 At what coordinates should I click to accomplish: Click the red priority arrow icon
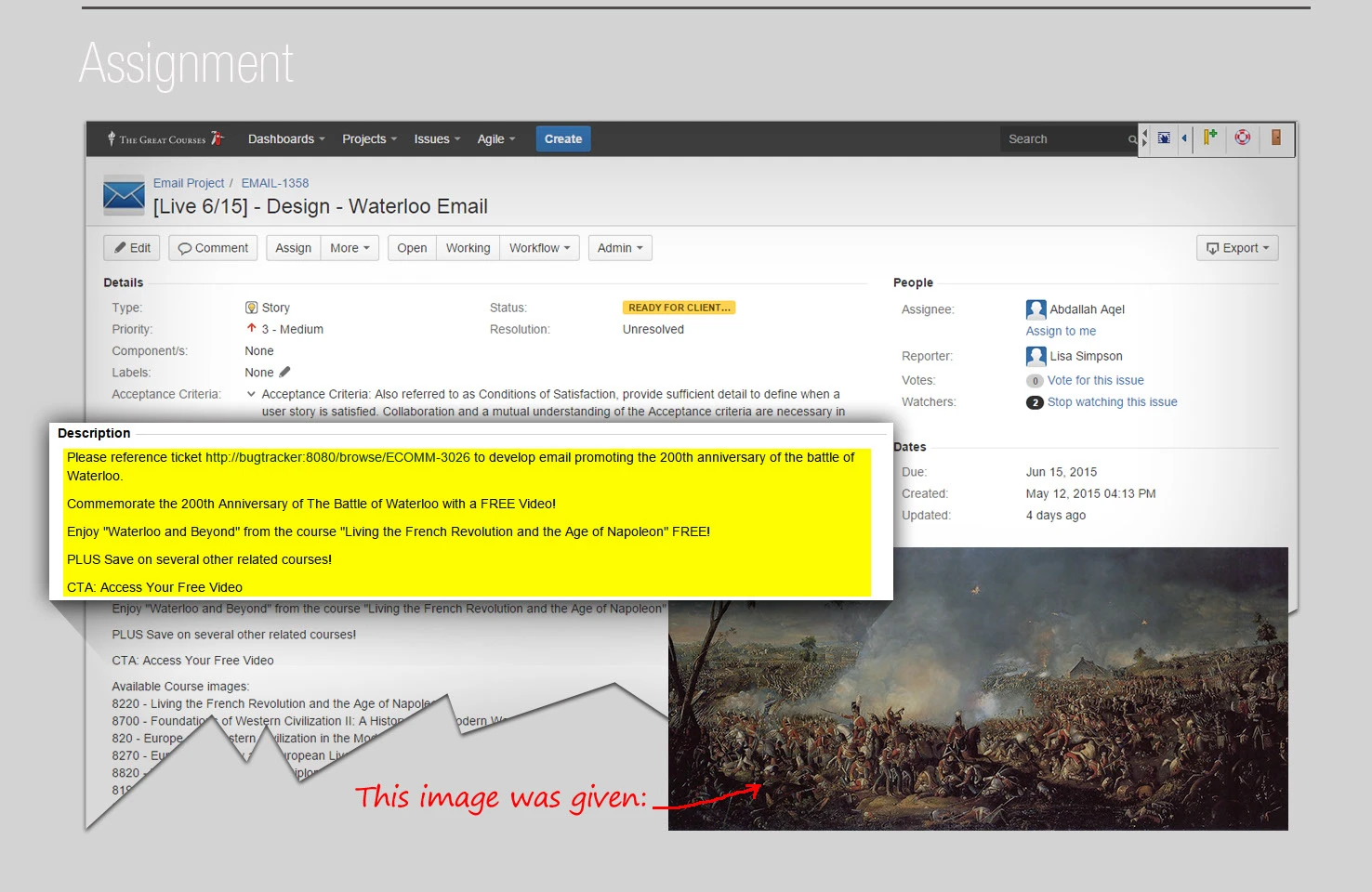[x=251, y=328]
